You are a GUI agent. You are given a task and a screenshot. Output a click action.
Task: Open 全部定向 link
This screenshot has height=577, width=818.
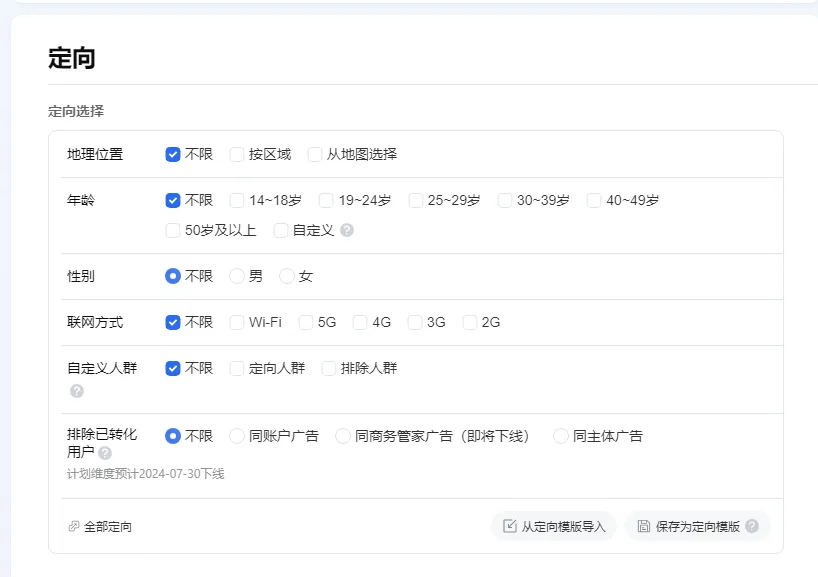105,525
